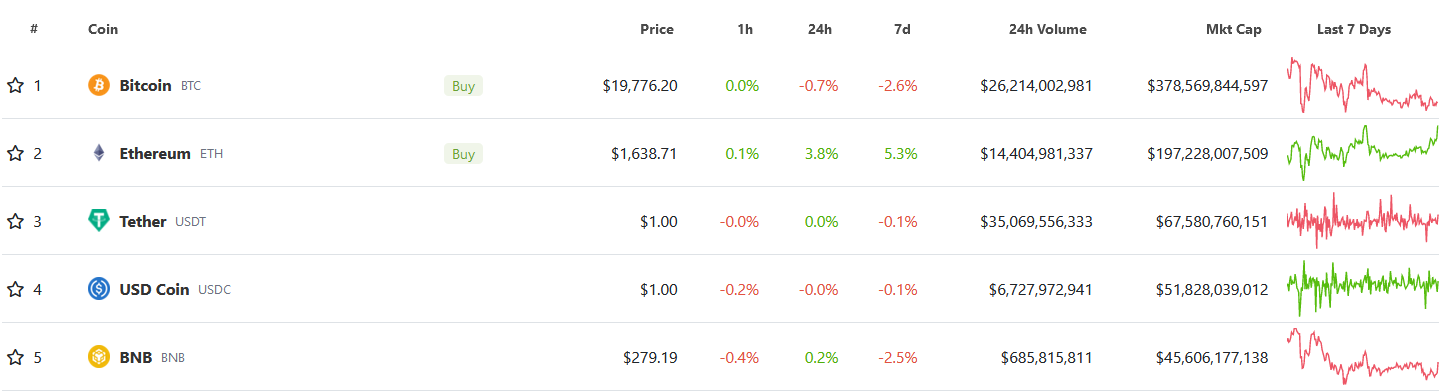Screen dimensions: 1450x391
Task: Click the Buy button for Bitcoin
Action: [x=463, y=86]
